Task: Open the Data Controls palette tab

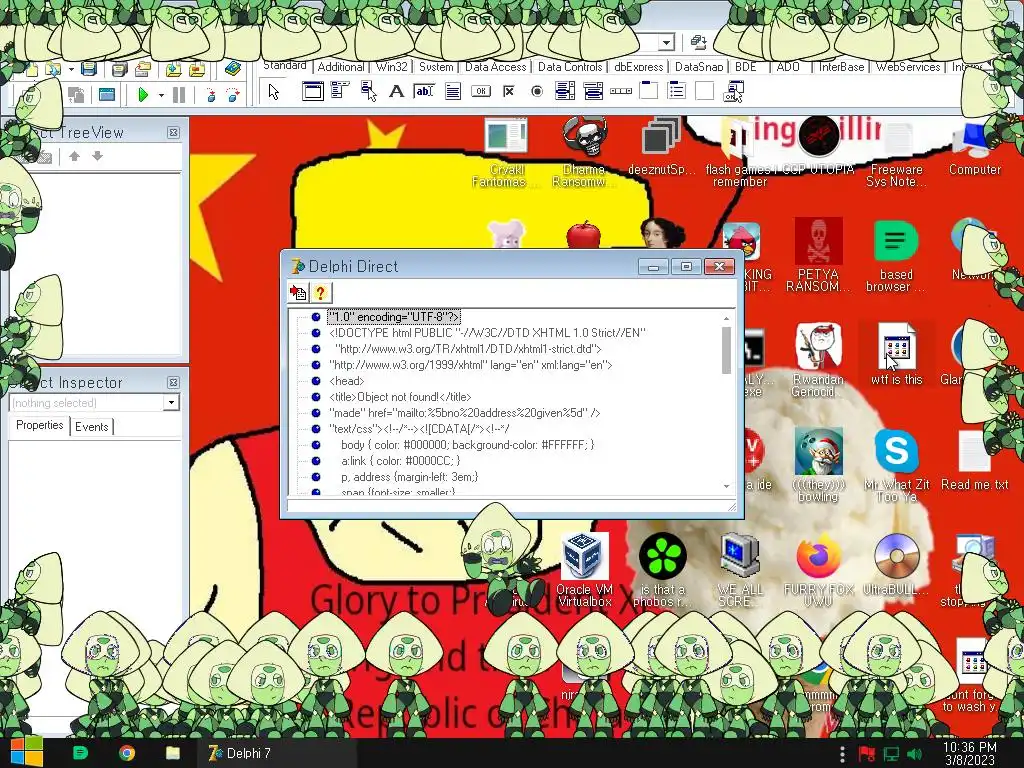Action: [x=569, y=67]
